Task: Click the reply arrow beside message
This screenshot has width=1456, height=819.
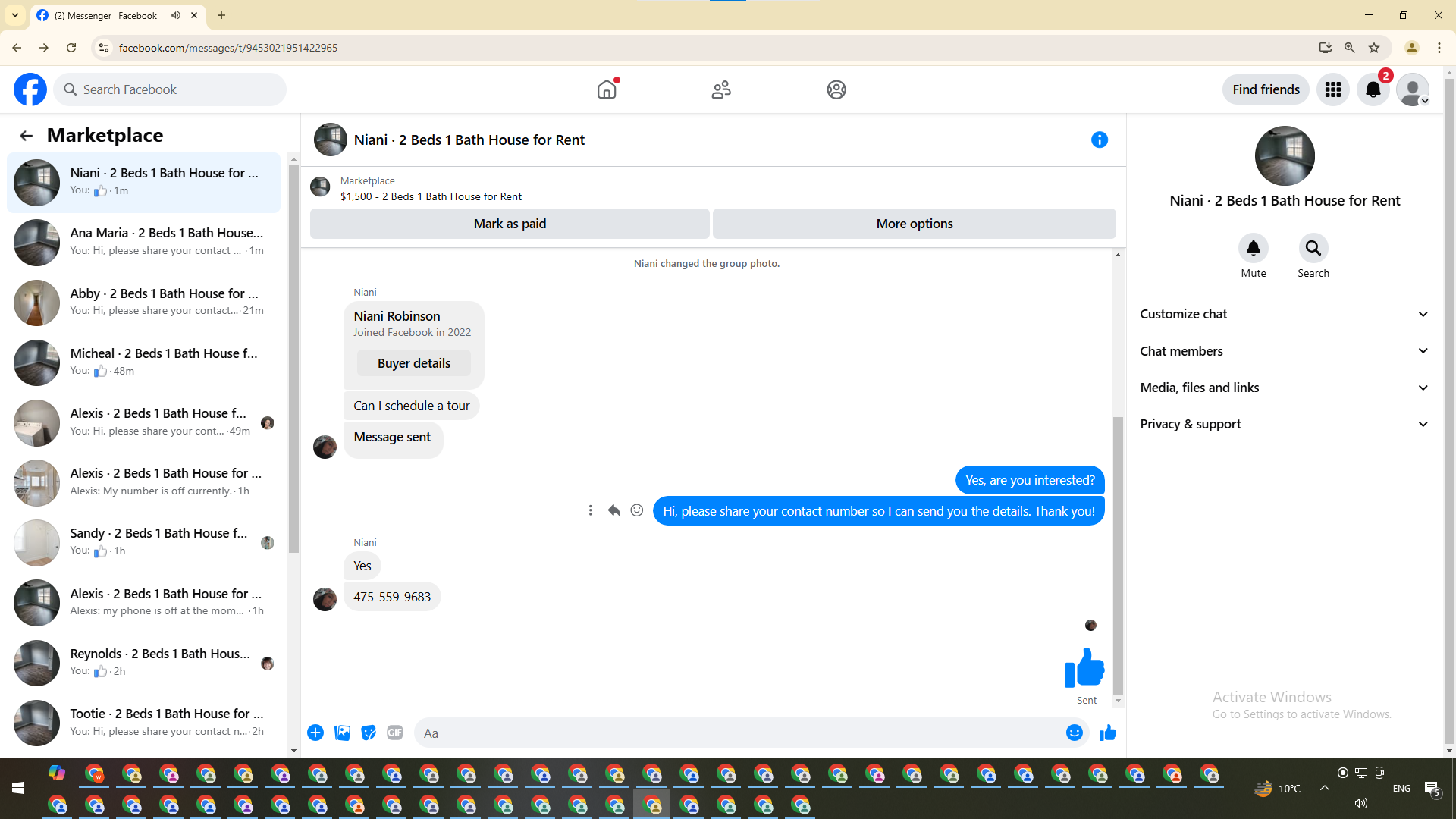Action: pyautogui.click(x=613, y=510)
